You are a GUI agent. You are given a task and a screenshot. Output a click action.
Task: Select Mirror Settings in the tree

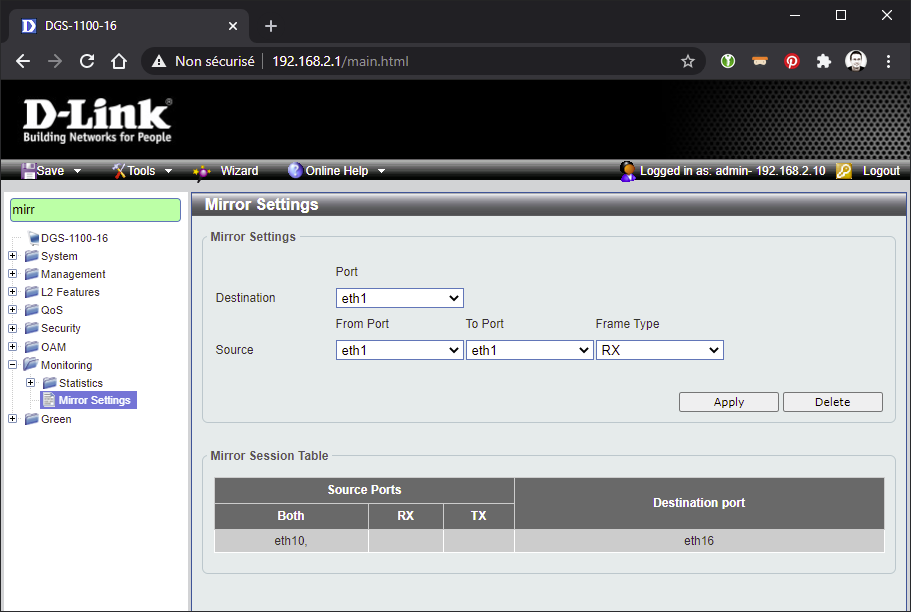coord(94,400)
